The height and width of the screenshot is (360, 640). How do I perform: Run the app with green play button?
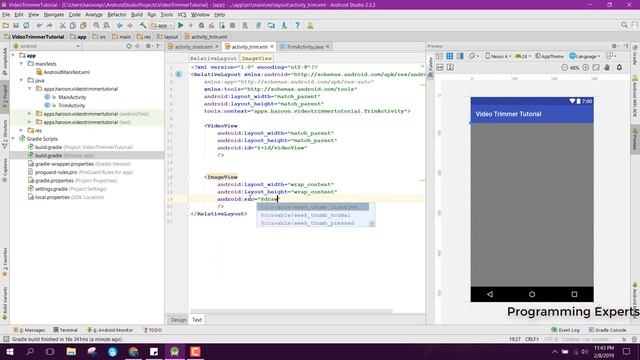(x=180, y=25)
